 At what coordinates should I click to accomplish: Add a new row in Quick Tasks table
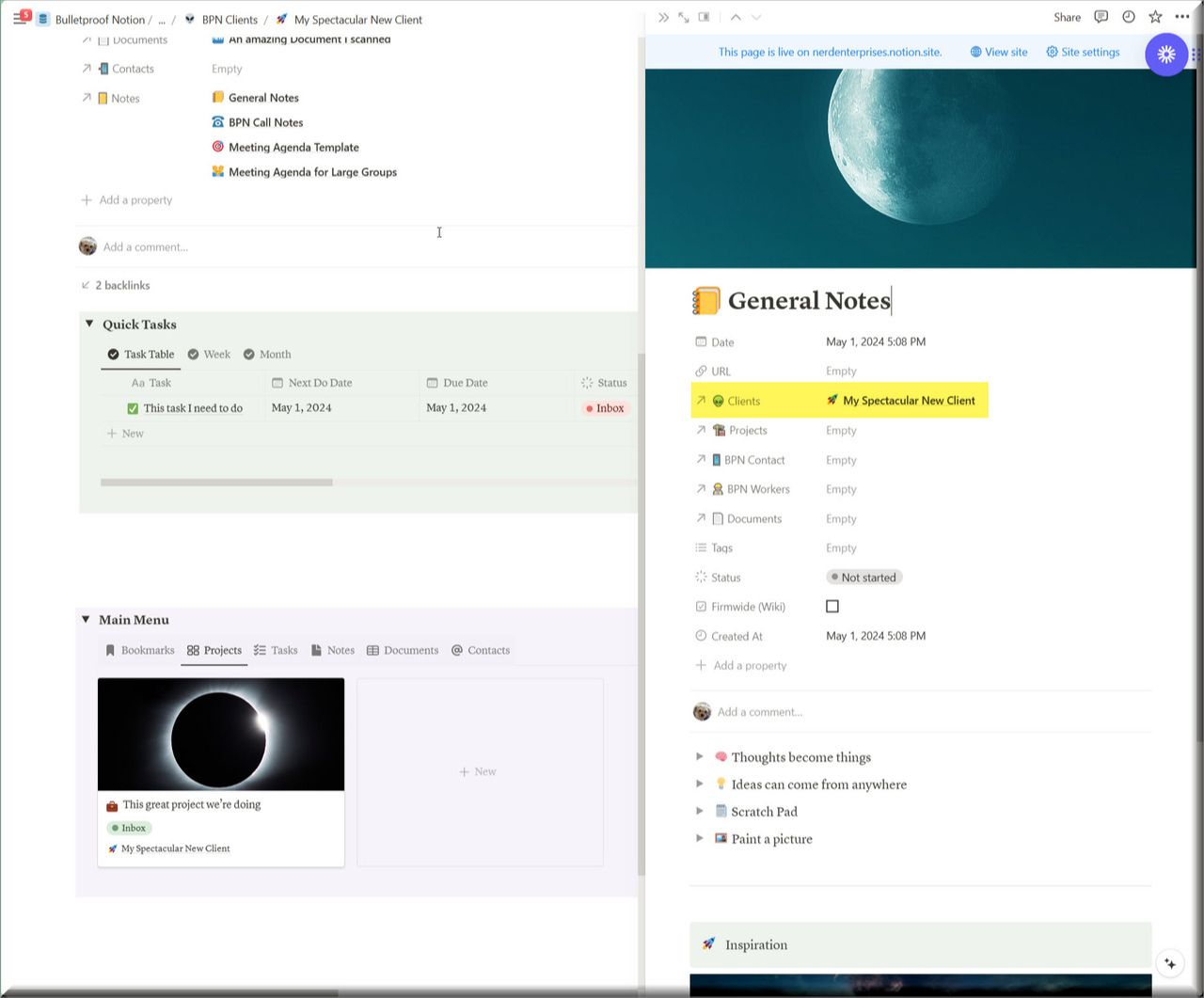[125, 434]
